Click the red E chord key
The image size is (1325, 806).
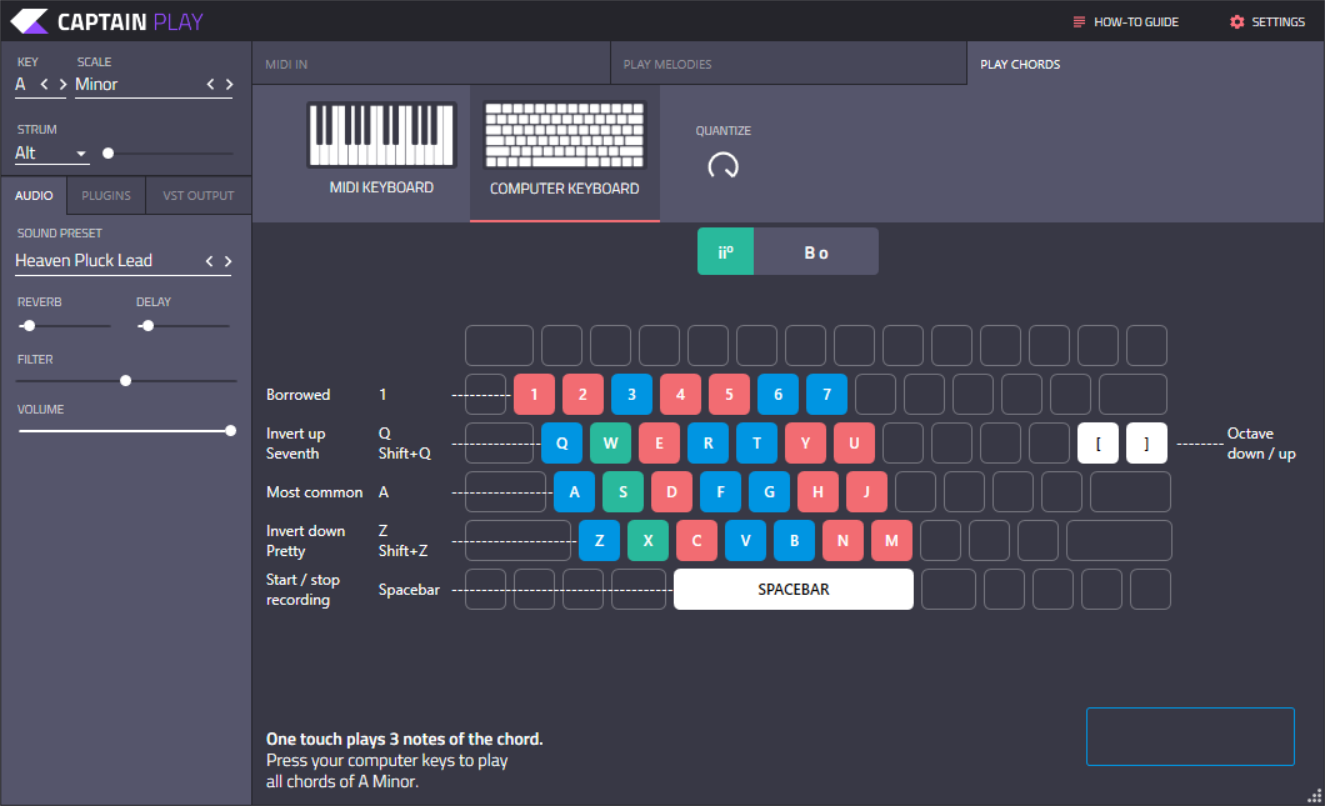click(x=659, y=443)
